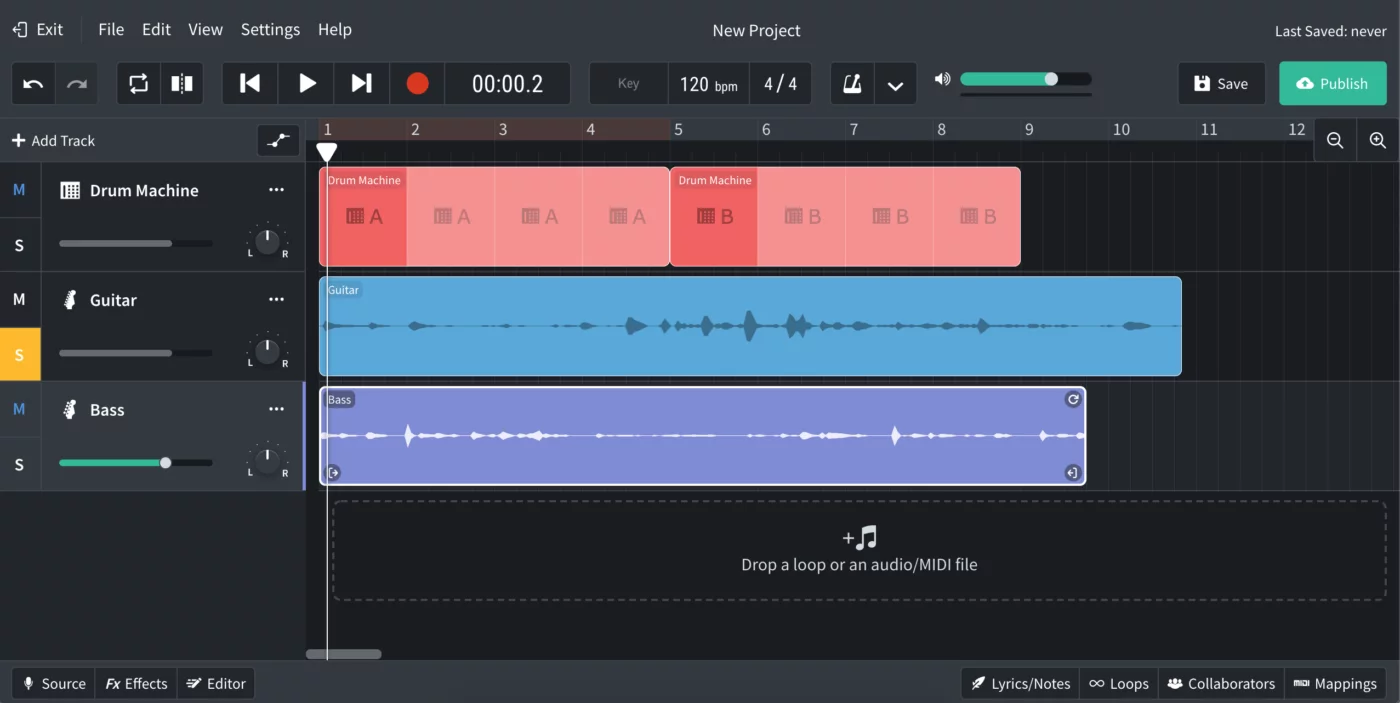Start recording with the red record button
This screenshot has height=703, width=1400.
tap(417, 84)
